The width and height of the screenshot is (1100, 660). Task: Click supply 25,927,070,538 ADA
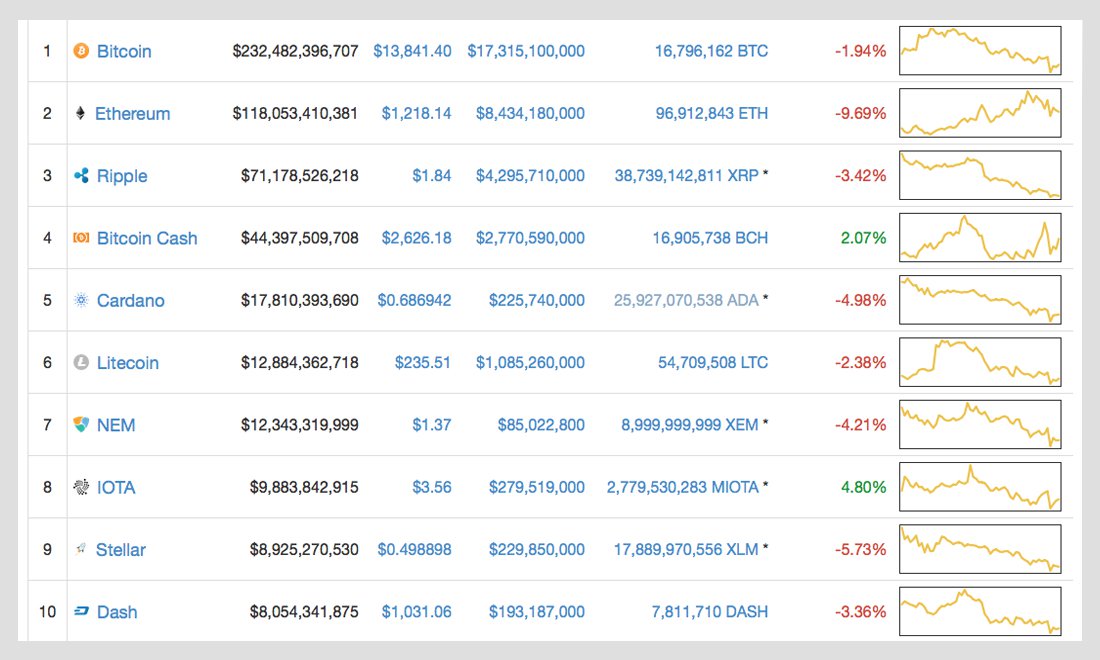686,301
